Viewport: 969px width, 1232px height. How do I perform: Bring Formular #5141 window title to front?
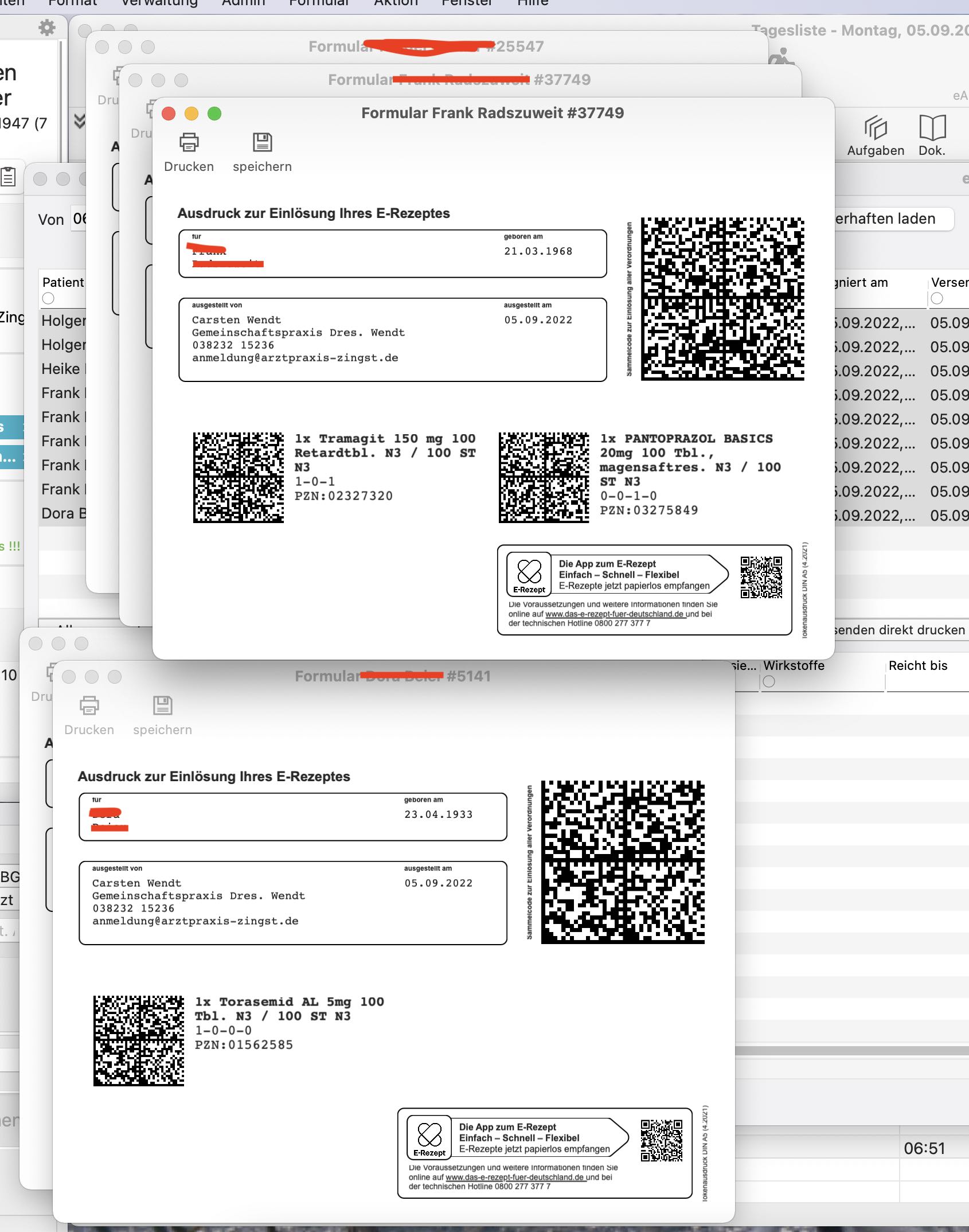(x=393, y=676)
